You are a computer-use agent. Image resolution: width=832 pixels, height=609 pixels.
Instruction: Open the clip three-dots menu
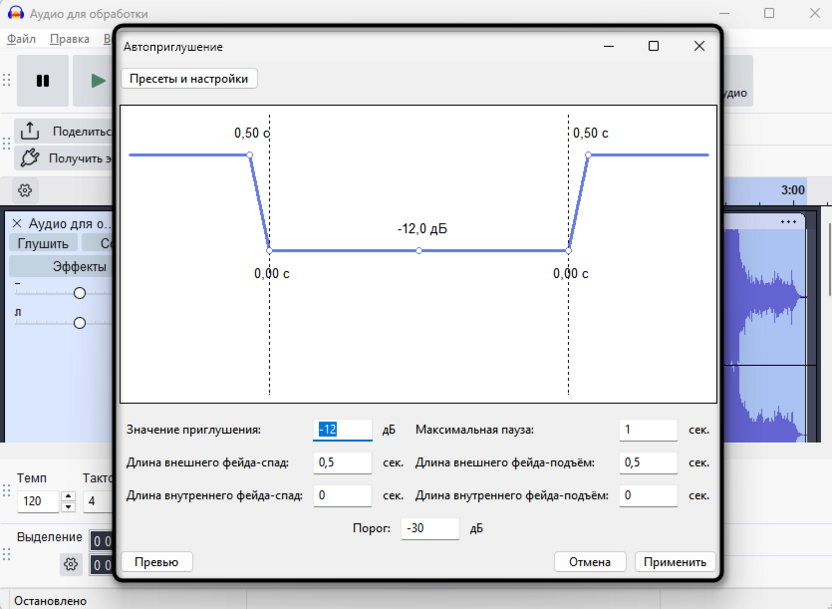[788, 222]
